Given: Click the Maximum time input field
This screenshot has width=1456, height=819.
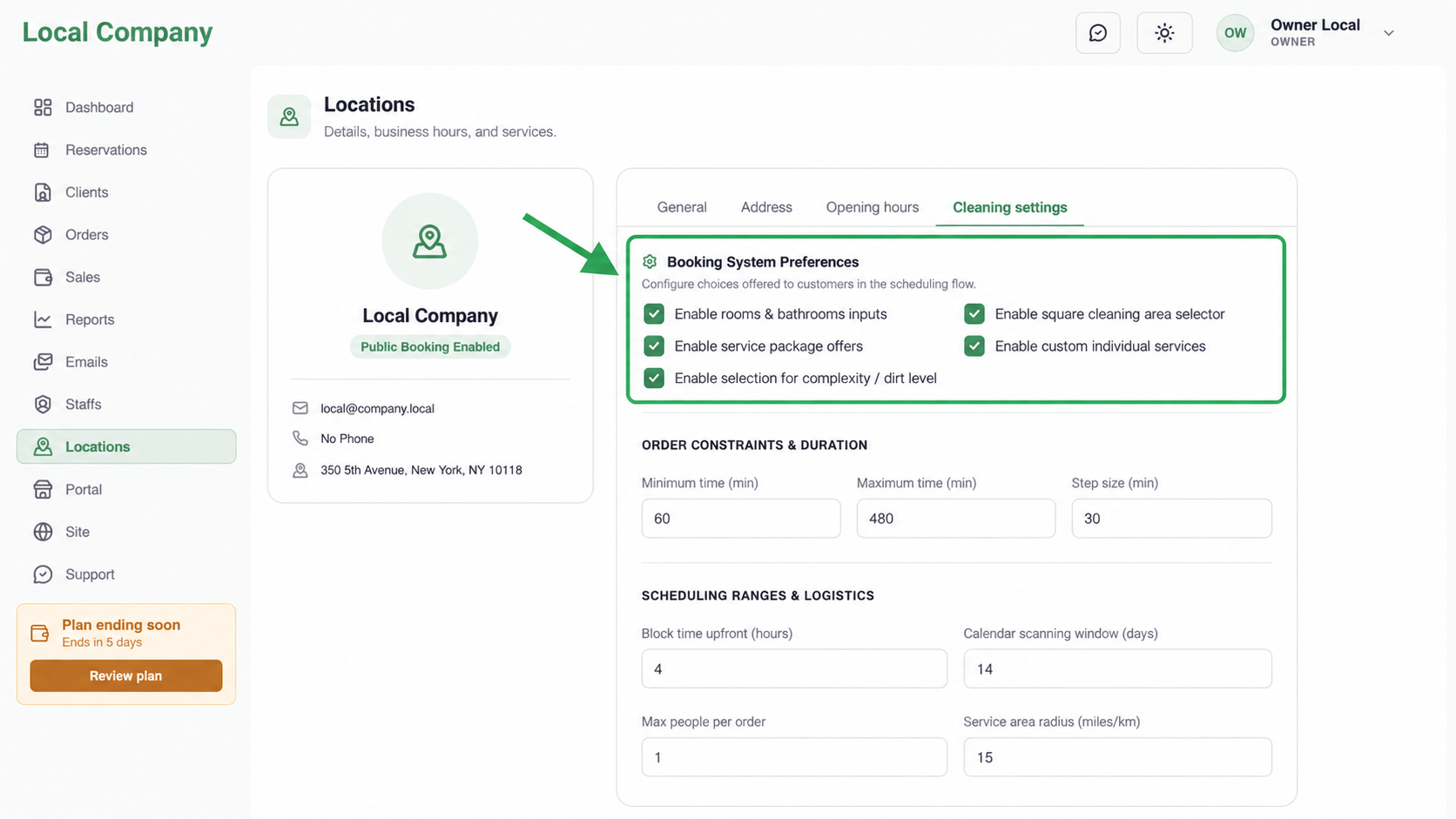Looking at the screenshot, I should click(956, 518).
